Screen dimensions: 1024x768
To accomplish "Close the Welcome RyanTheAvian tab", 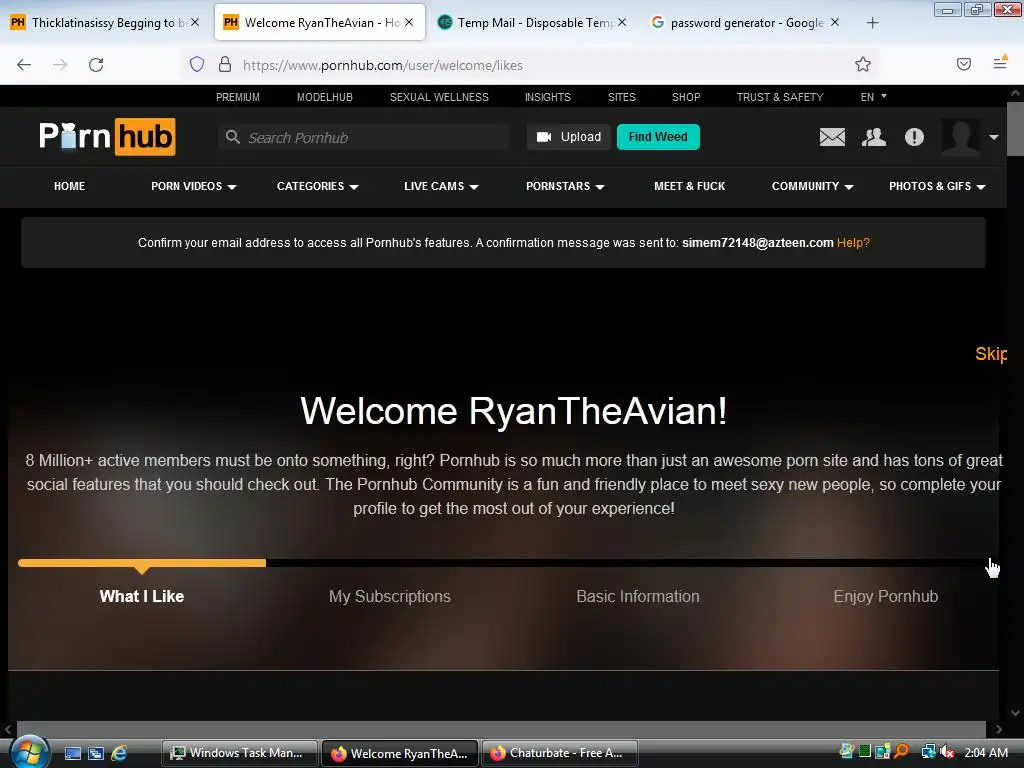I will [x=409, y=22].
